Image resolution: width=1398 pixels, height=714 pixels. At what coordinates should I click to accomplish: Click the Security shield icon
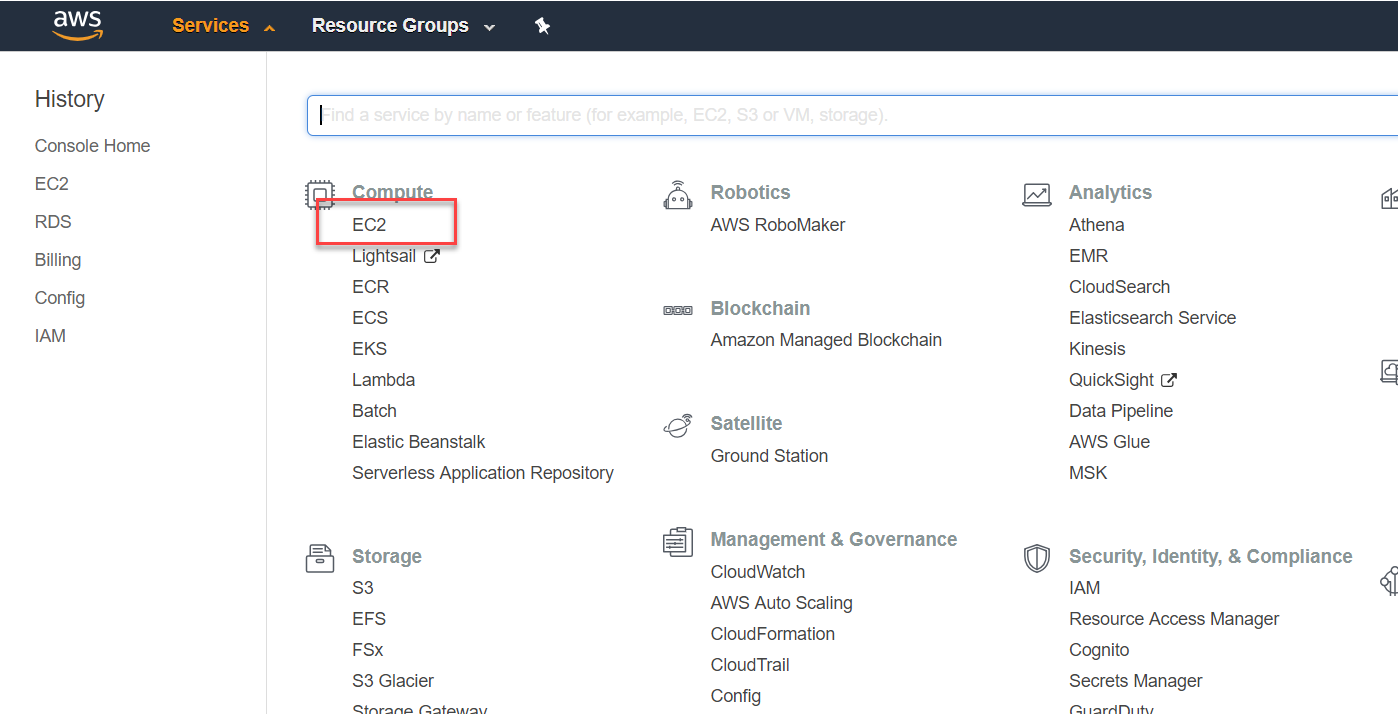[1037, 559]
